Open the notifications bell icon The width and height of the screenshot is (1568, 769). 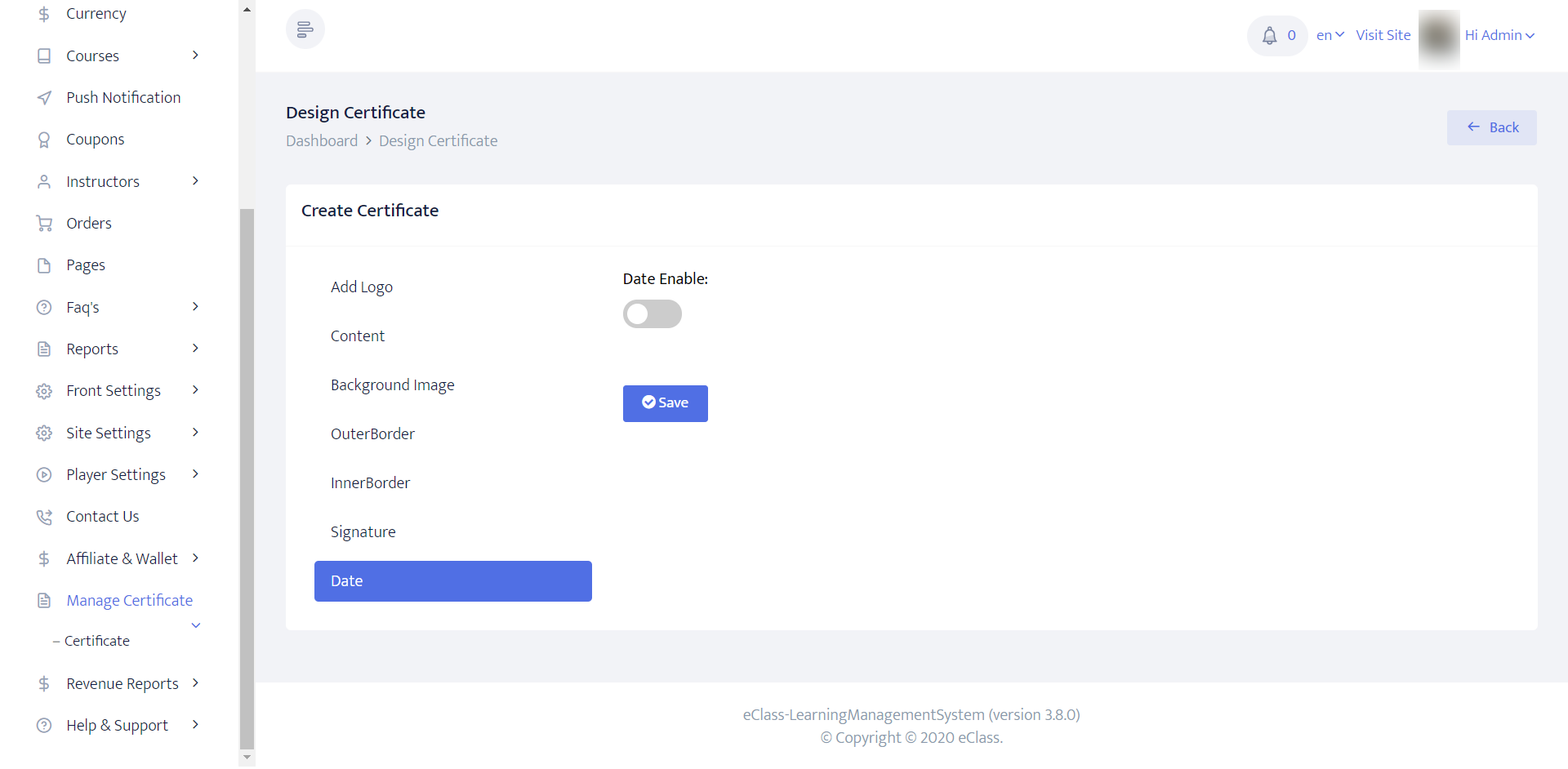click(1269, 35)
